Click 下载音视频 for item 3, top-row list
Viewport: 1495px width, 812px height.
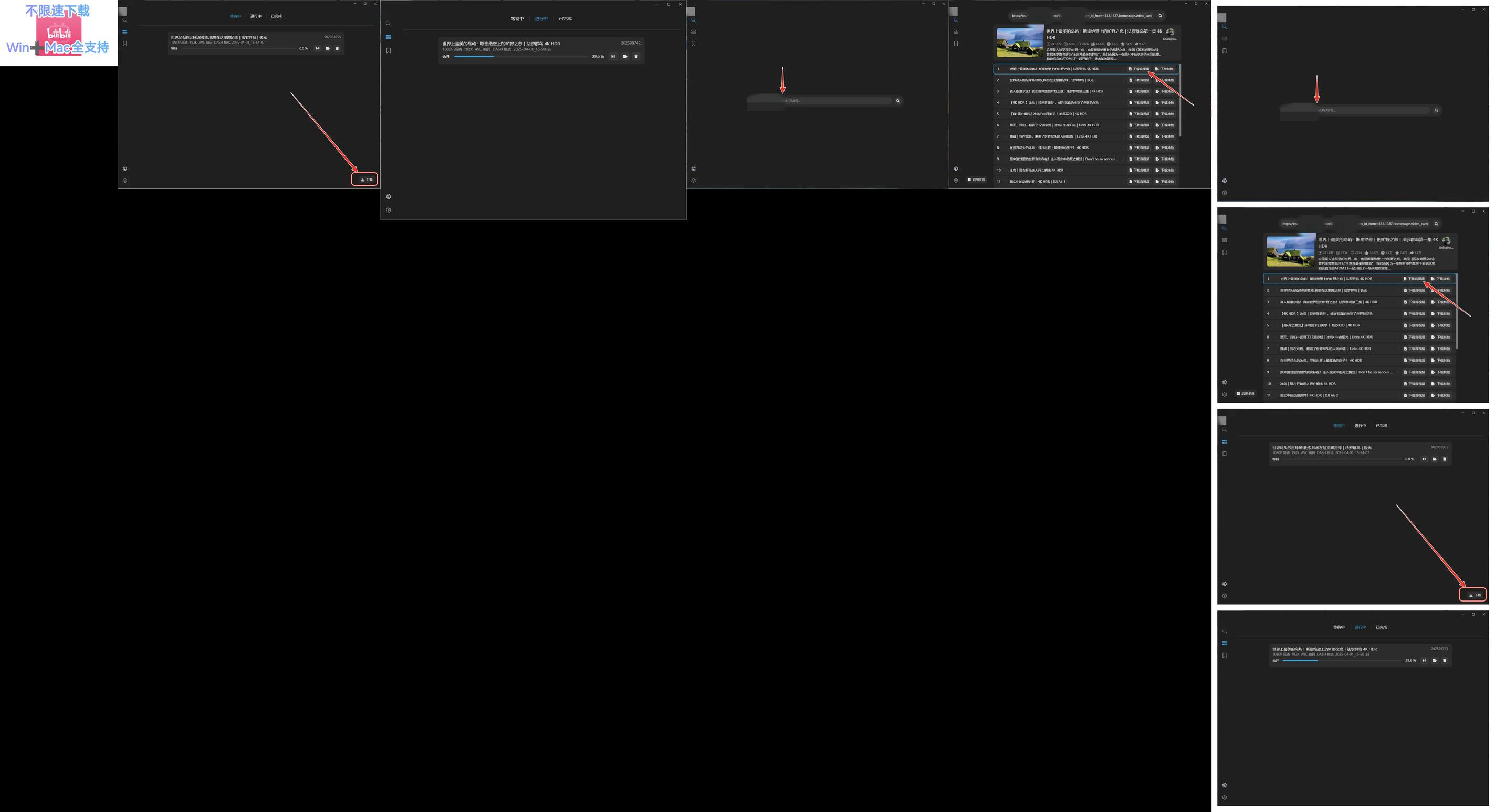tap(1138, 91)
